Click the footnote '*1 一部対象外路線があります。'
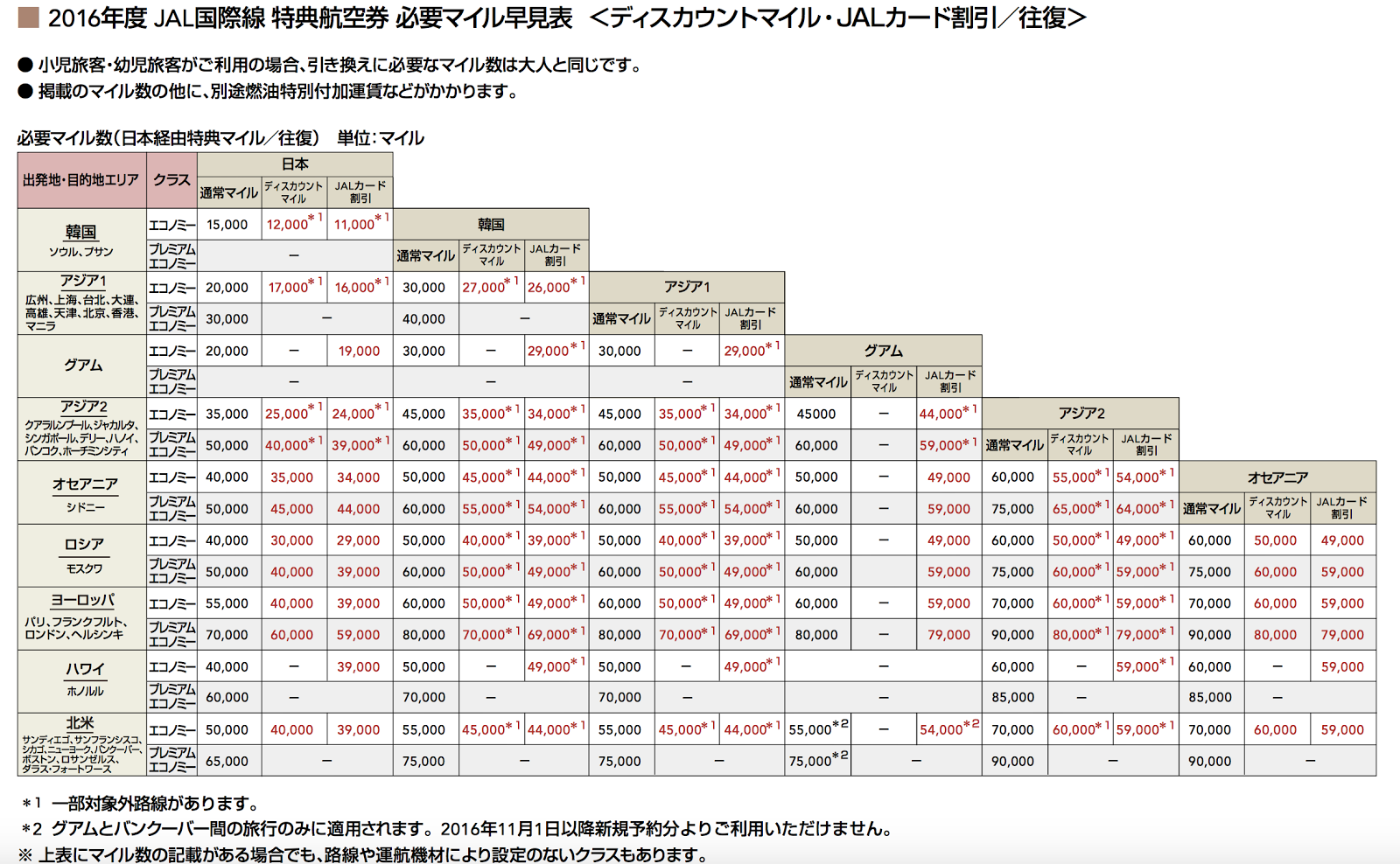 click(141, 803)
